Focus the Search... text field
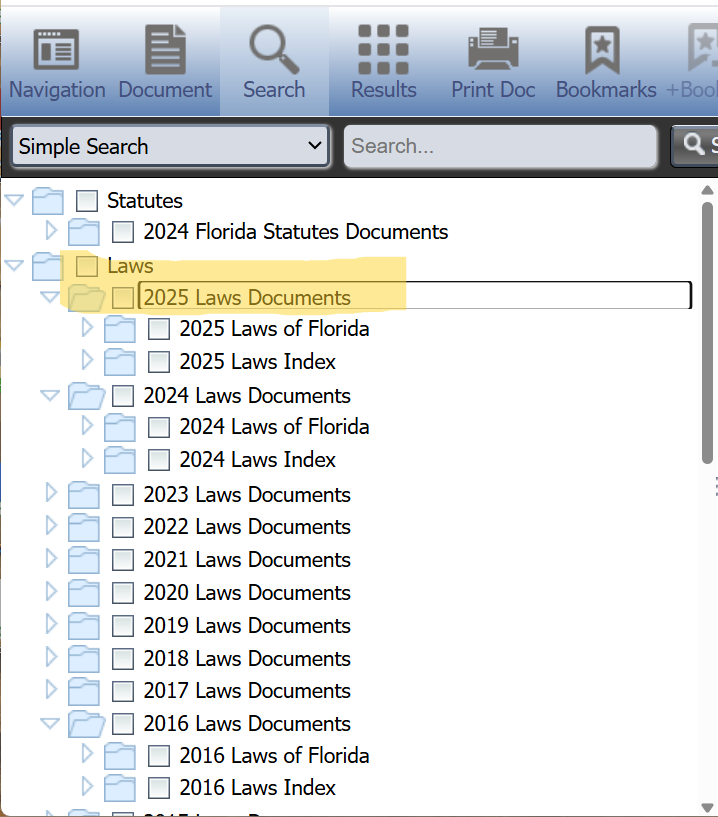This screenshot has width=718, height=817. click(x=500, y=146)
